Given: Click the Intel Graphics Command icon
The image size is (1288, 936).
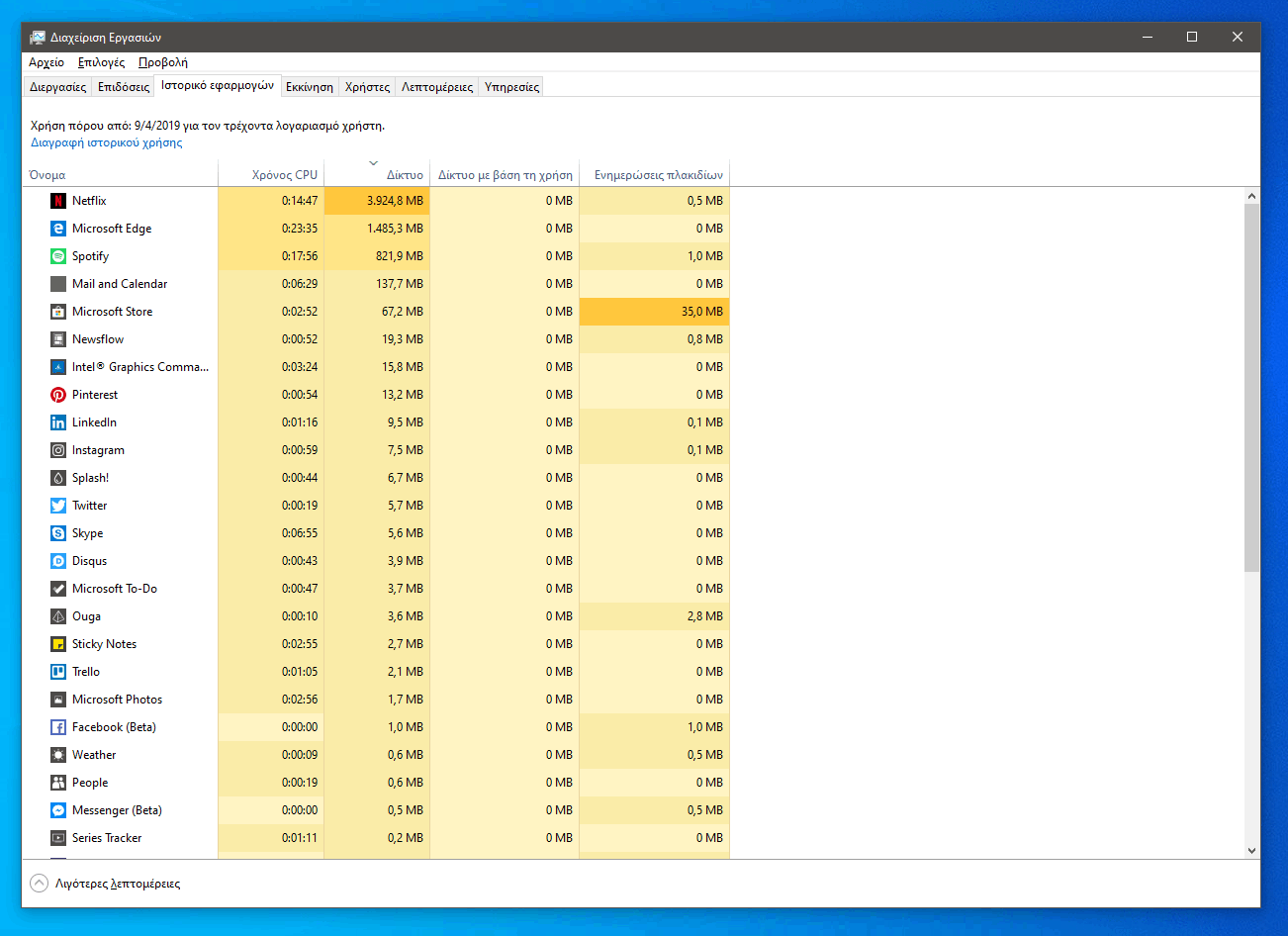Looking at the screenshot, I should (58, 367).
